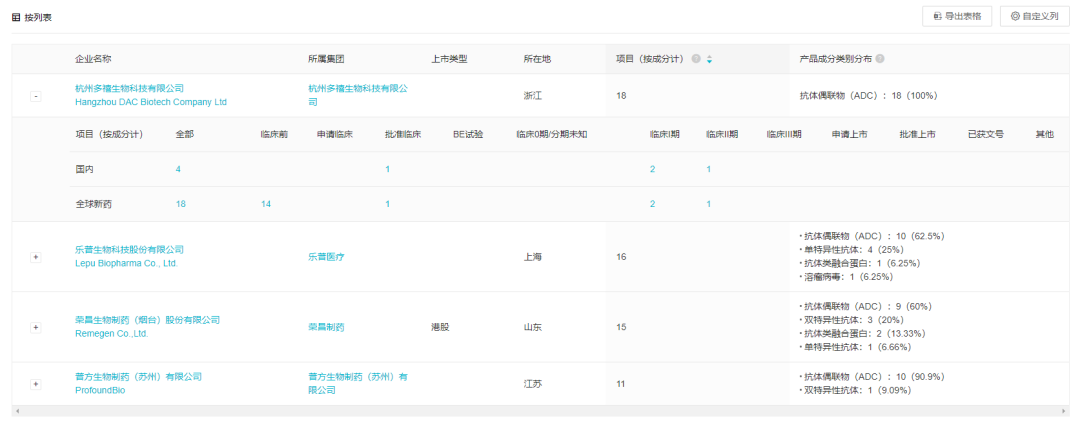Open 所属集团 link for 杭州多禧生物
Image resolution: width=1080 pixels, height=423 pixels.
point(357,96)
